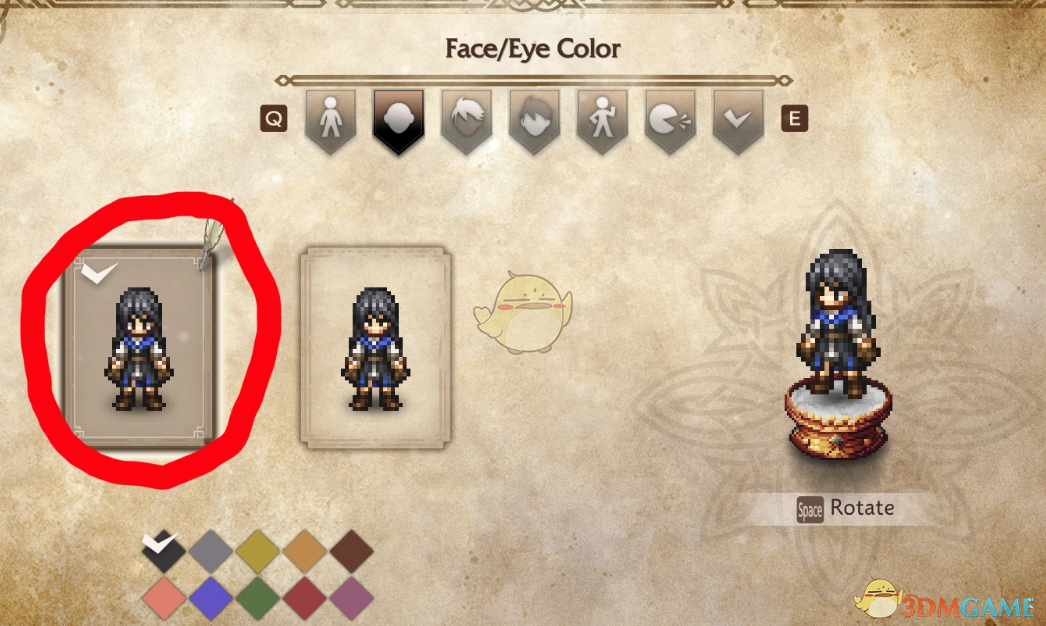1046x626 pixels.
Task: Select the pose figure icon tab
Action: [602, 121]
